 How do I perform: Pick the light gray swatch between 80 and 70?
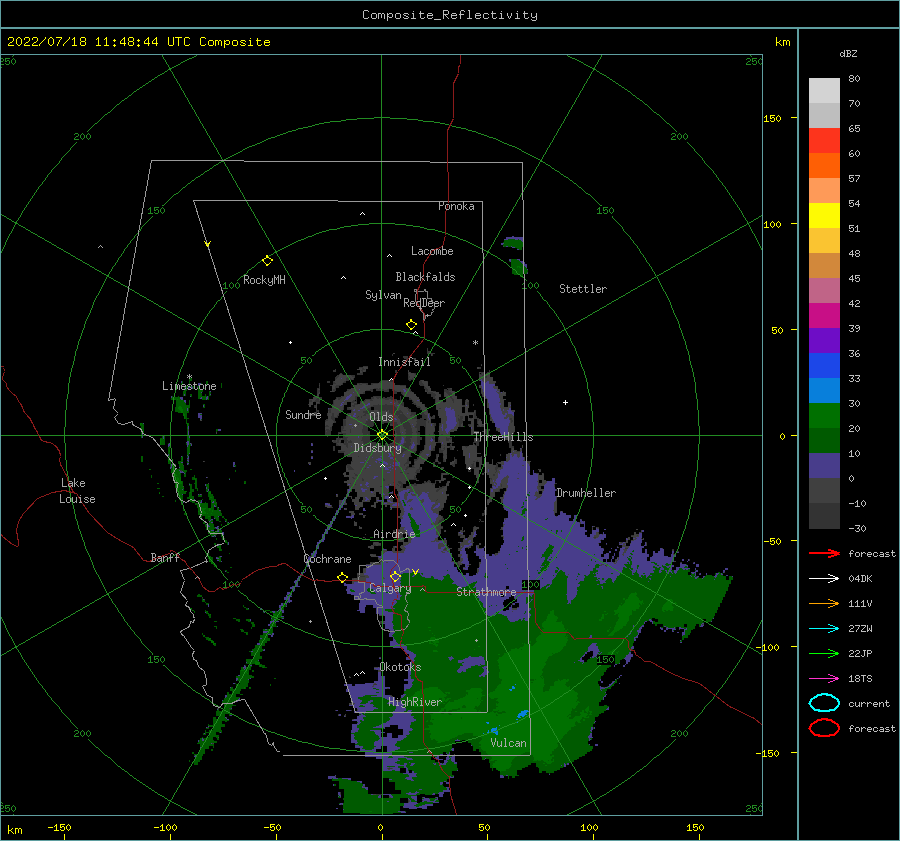(x=824, y=91)
